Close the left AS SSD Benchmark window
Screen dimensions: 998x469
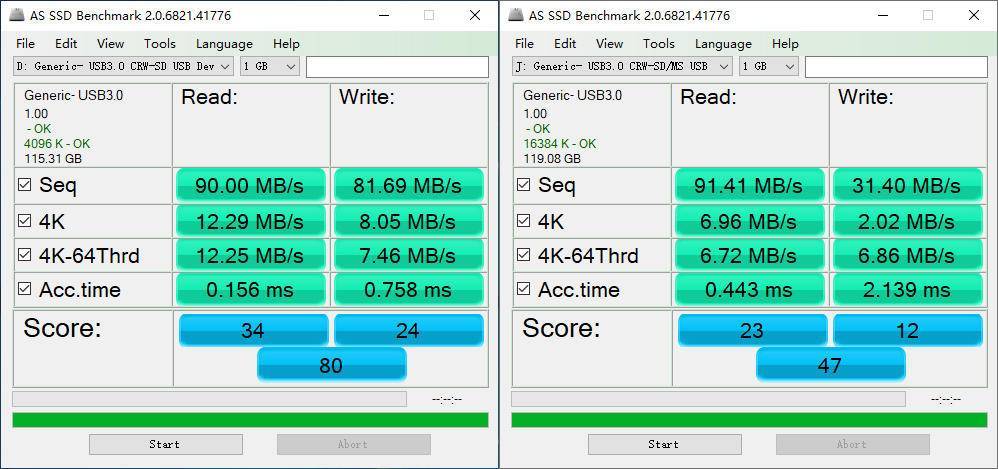[x=475, y=15]
